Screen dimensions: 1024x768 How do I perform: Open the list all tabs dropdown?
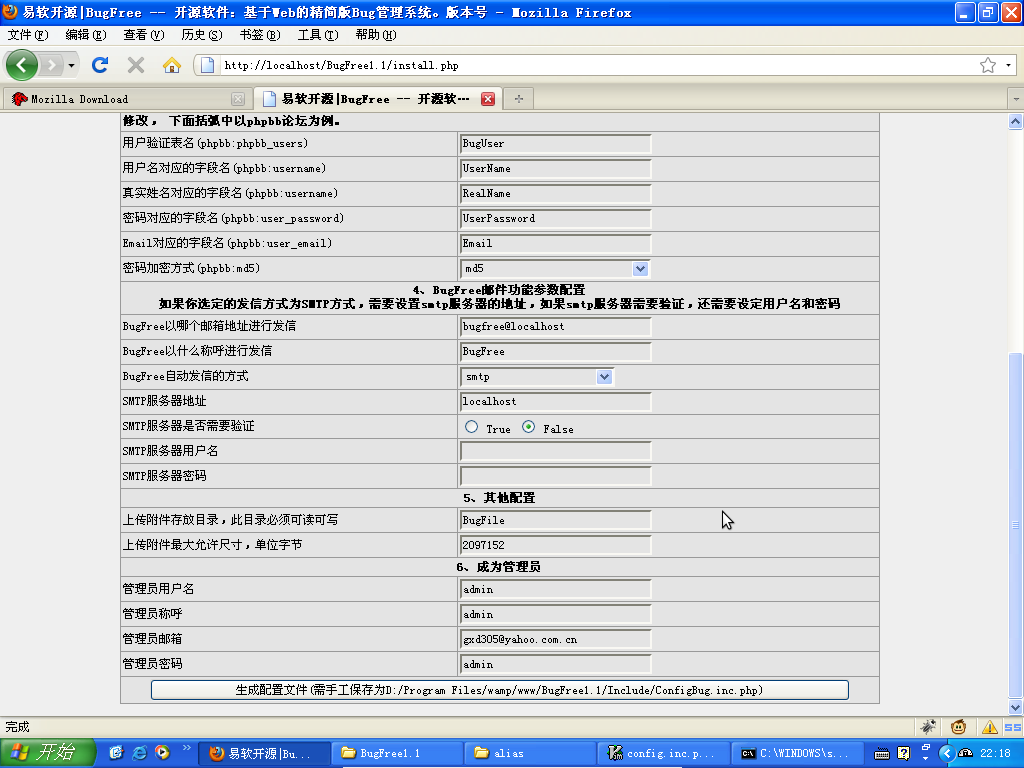point(1016,99)
